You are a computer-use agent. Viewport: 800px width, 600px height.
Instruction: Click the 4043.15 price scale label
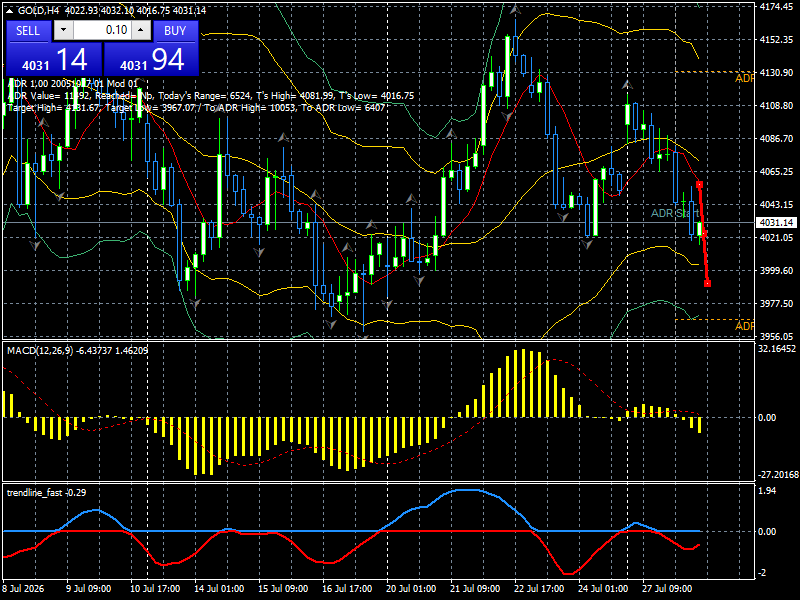point(777,205)
